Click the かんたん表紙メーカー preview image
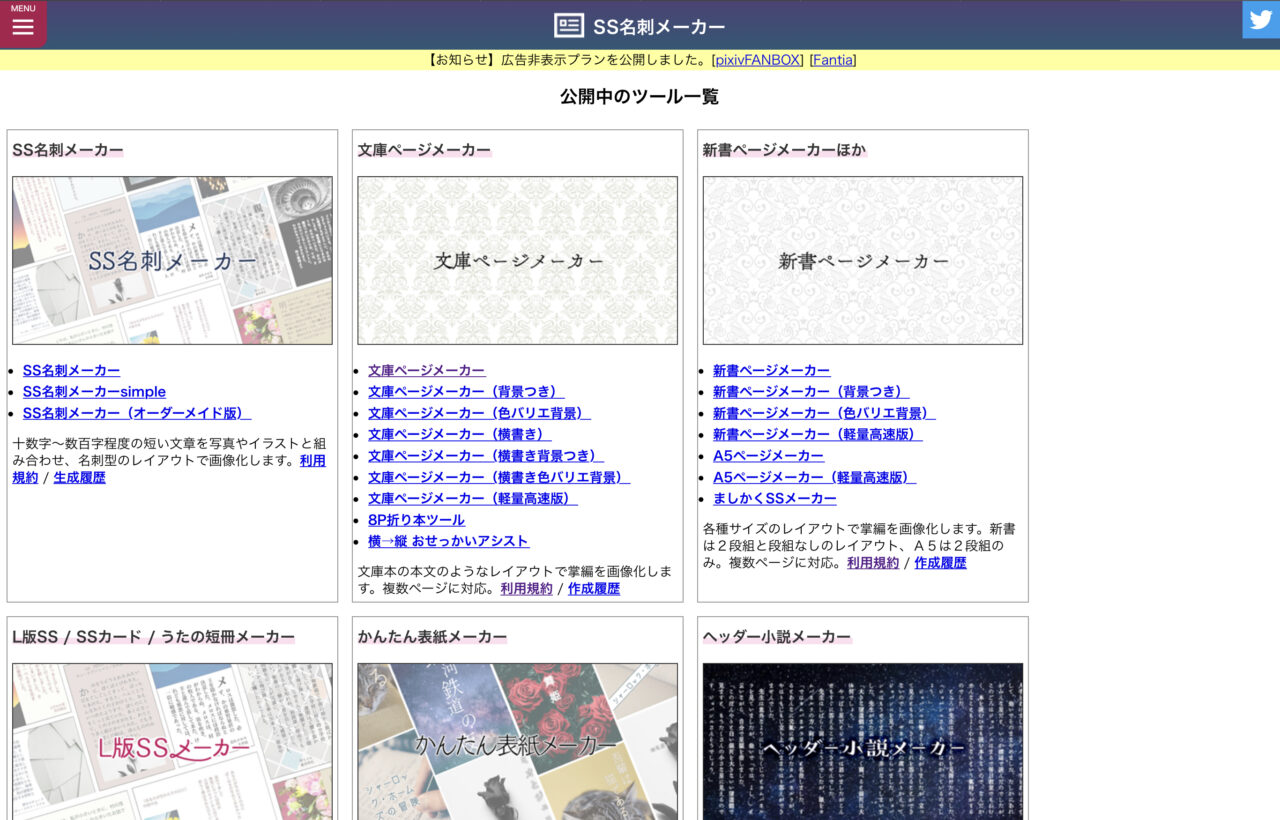 (517, 745)
